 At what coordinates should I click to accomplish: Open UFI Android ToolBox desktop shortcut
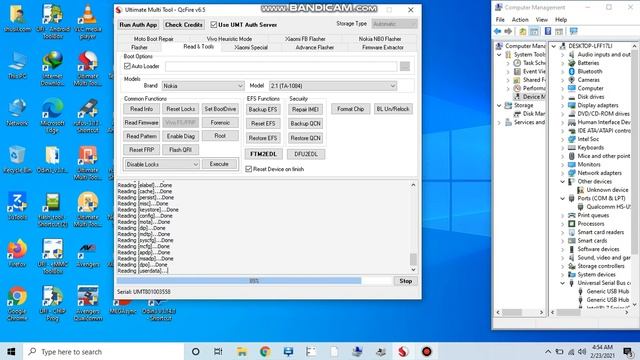(x=52, y=21)
